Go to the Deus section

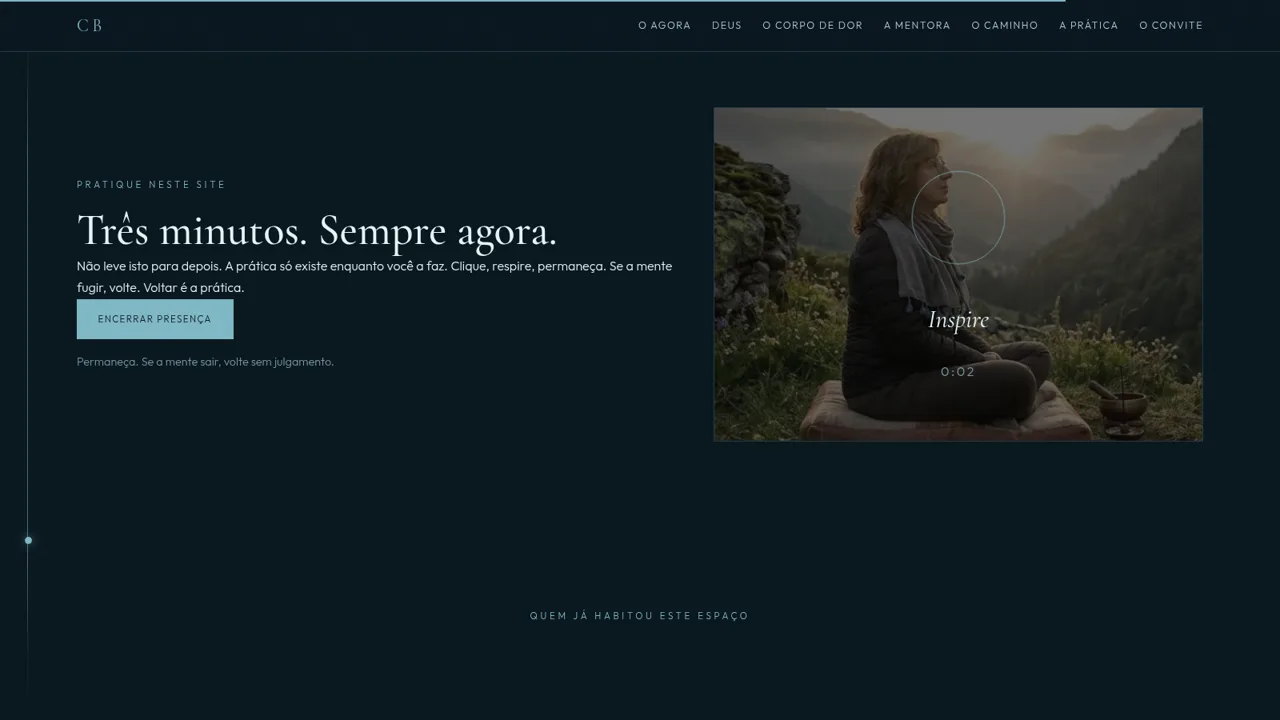coord(727,25)
